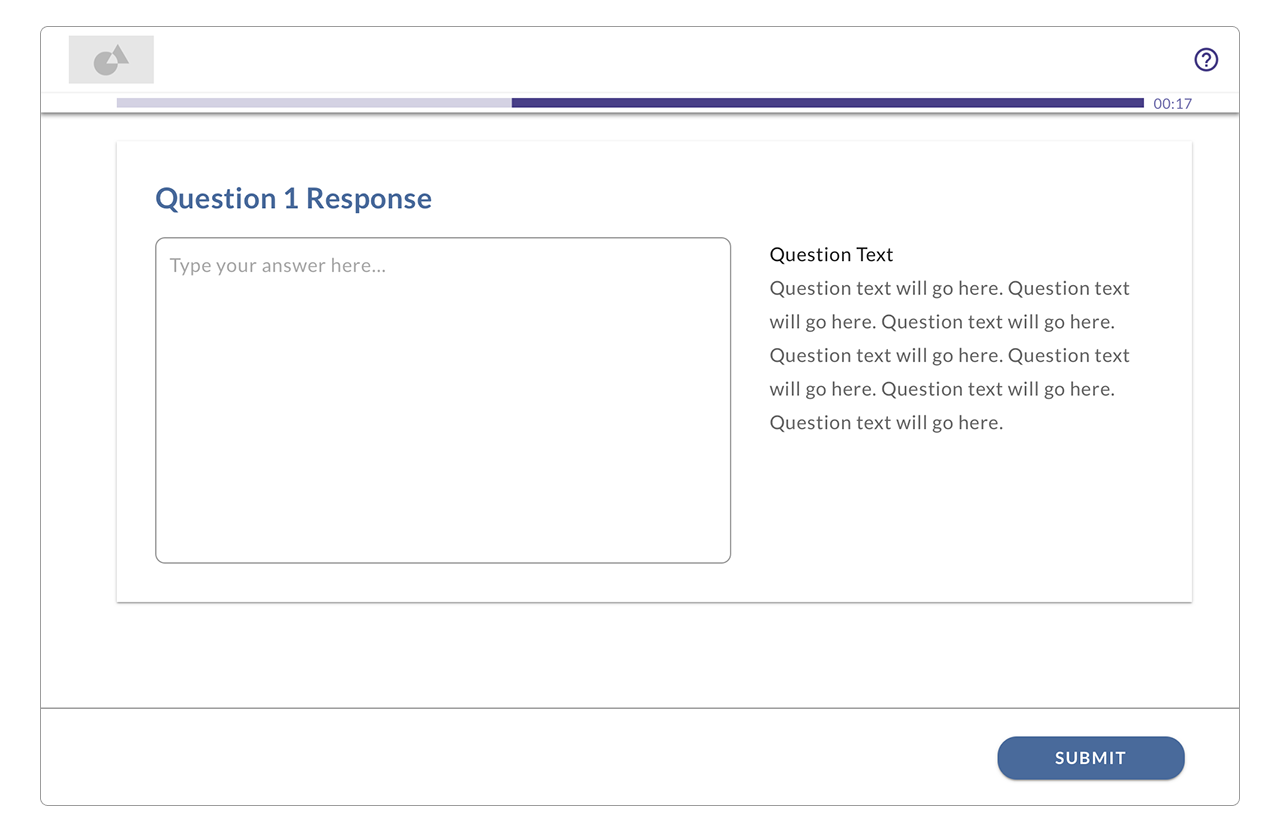Click the triangle shape in the logo
This screenshot has width=1280, height=832.
[x=120, y=54]
